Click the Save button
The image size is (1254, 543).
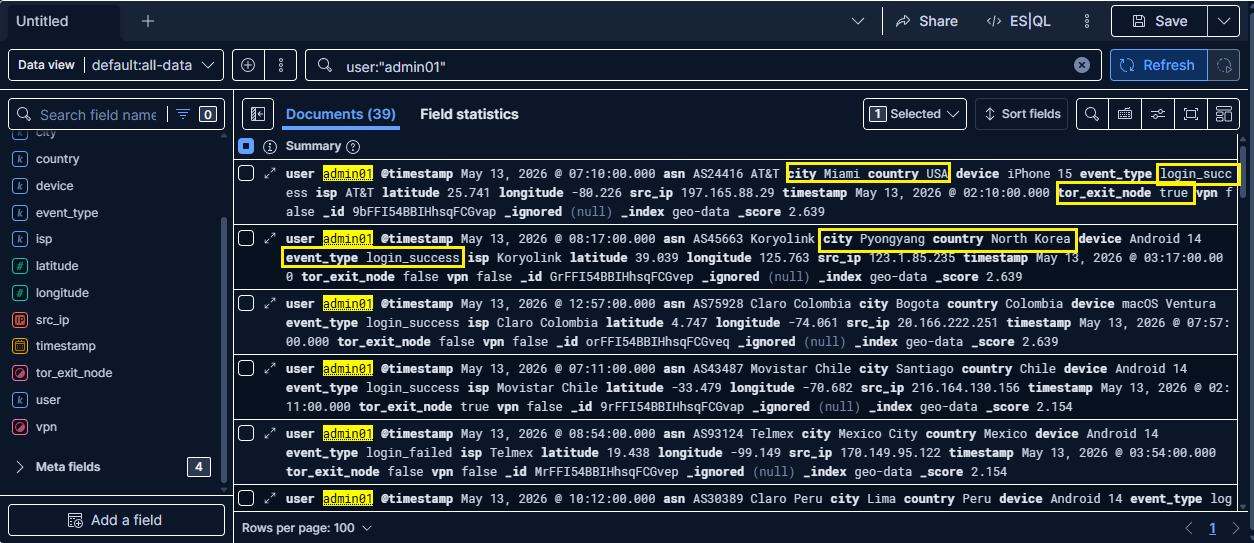click(1160, 21)
